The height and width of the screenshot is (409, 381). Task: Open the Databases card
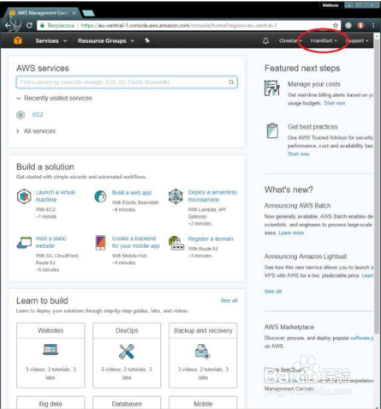point(127,402)
